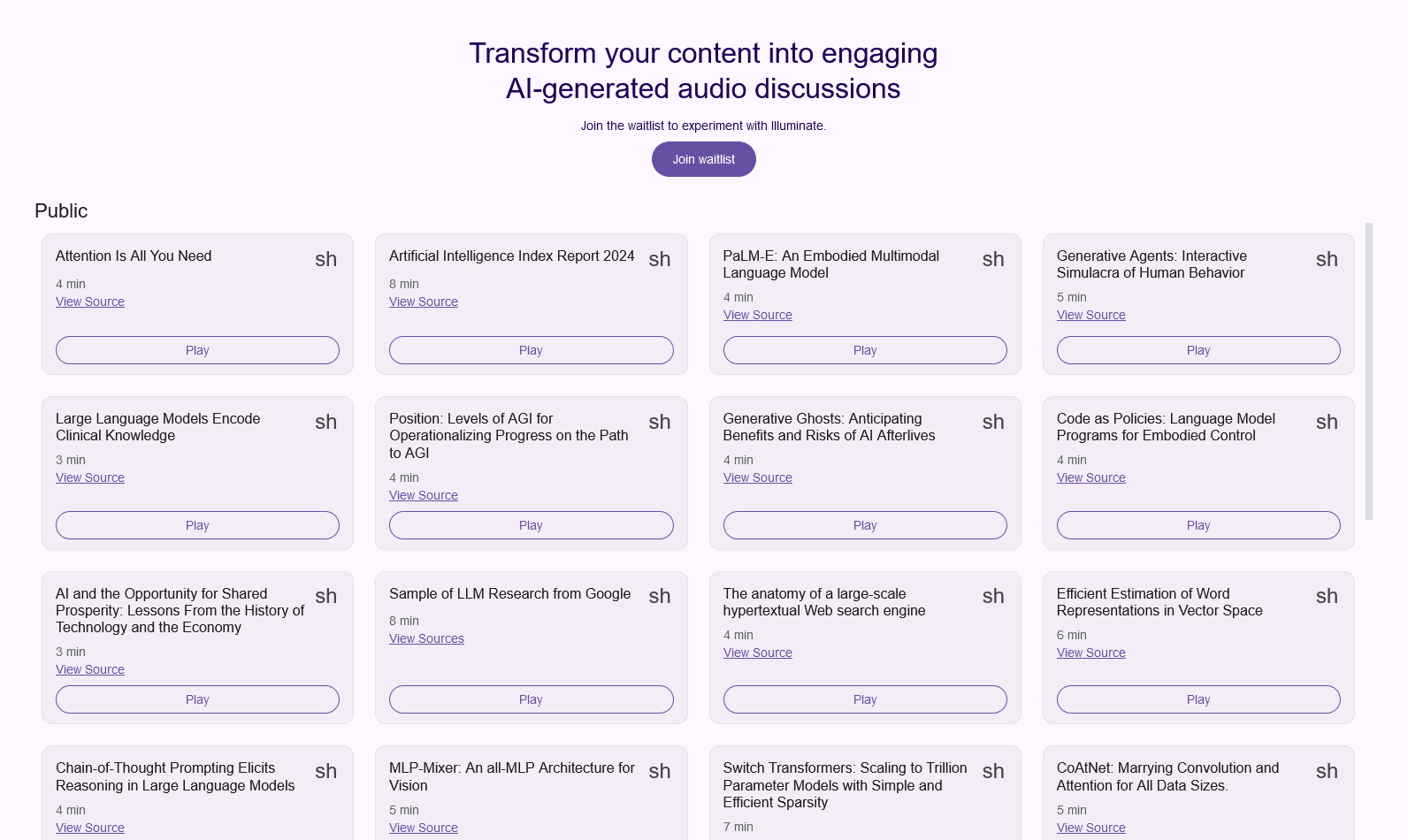Click share icon on Generative Ghosts card
This screenshot has height=840, width=1408.
993,422
